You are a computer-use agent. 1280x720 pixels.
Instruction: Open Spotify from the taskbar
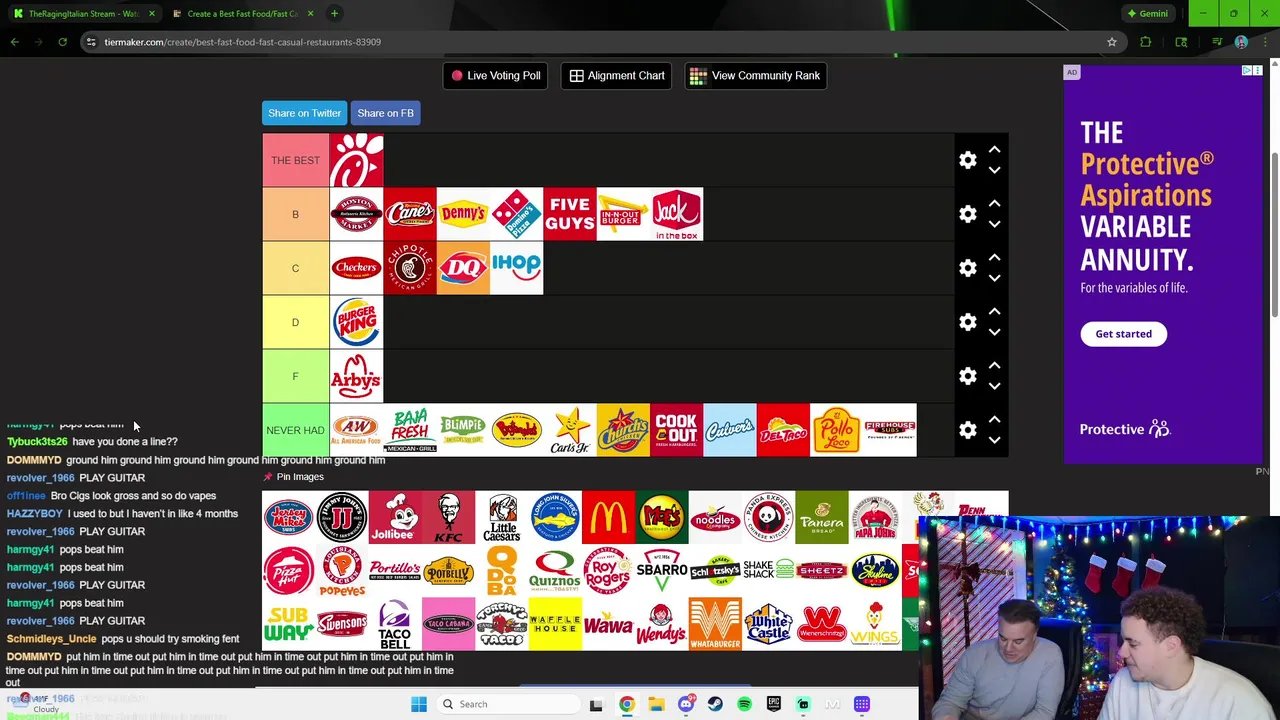coord(744,704)
